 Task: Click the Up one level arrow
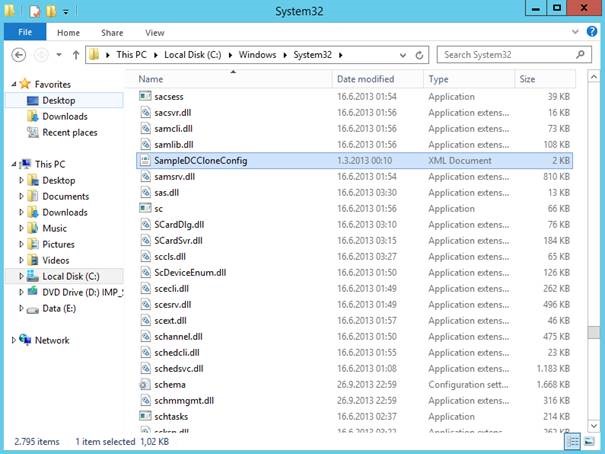pos(76,55)
